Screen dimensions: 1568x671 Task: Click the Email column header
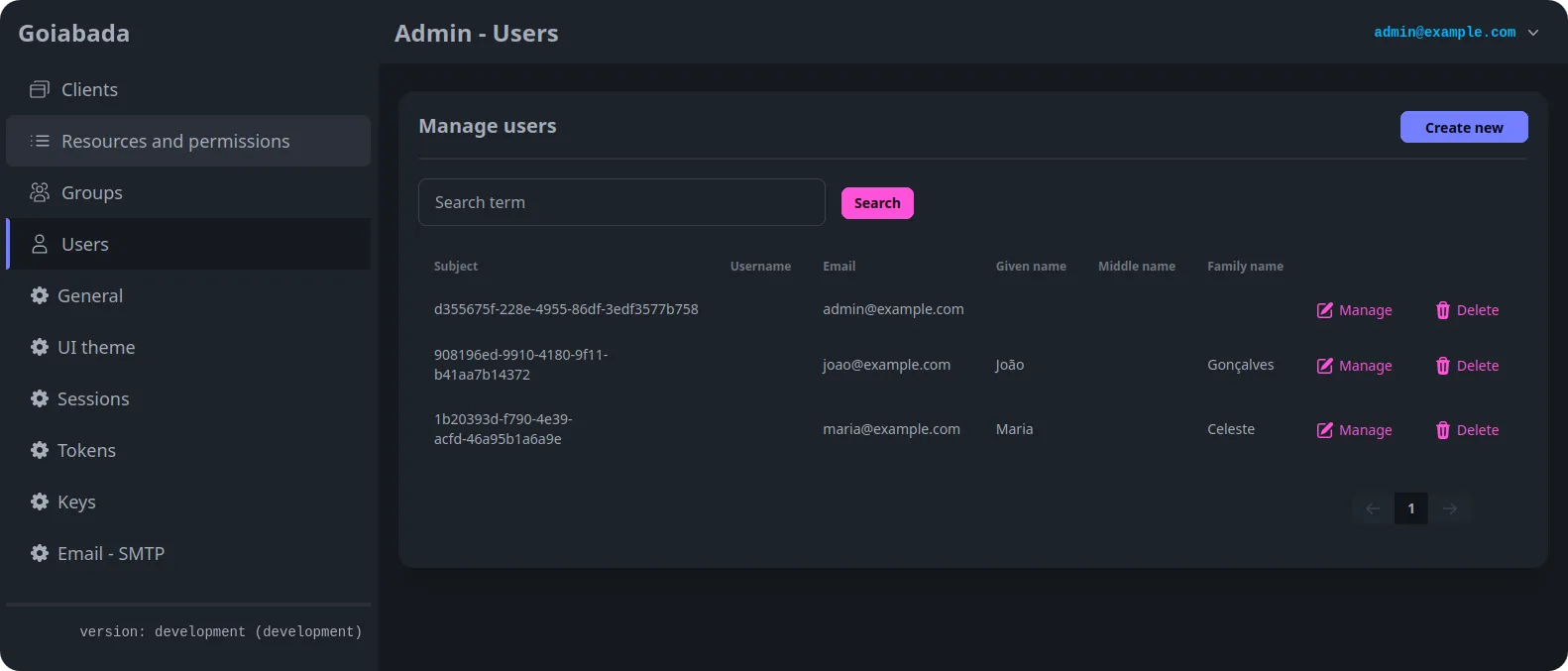coord(839,267)
